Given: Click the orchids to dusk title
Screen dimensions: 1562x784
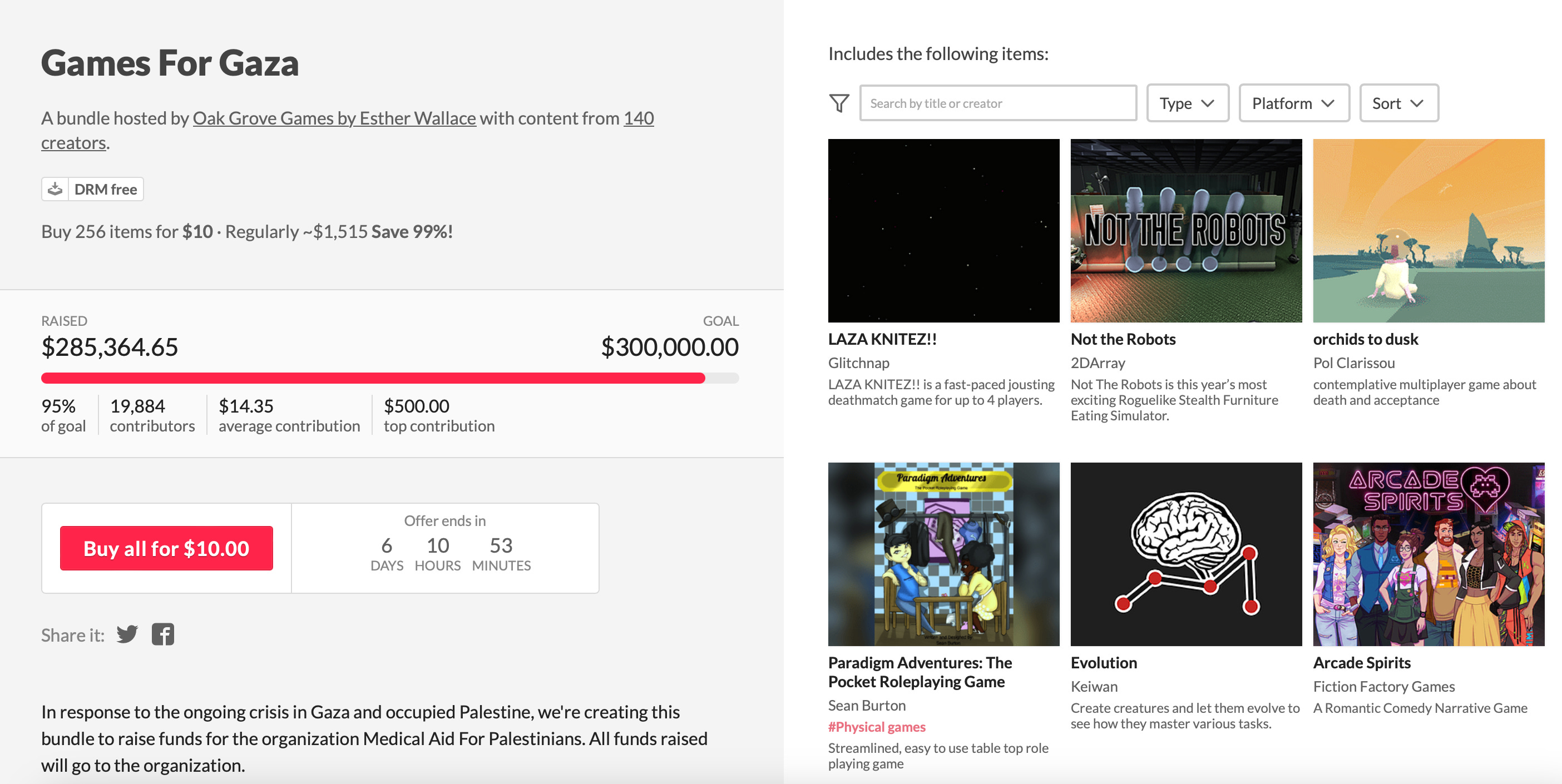Looking at the screenshot, I should tap(1366, 339).
